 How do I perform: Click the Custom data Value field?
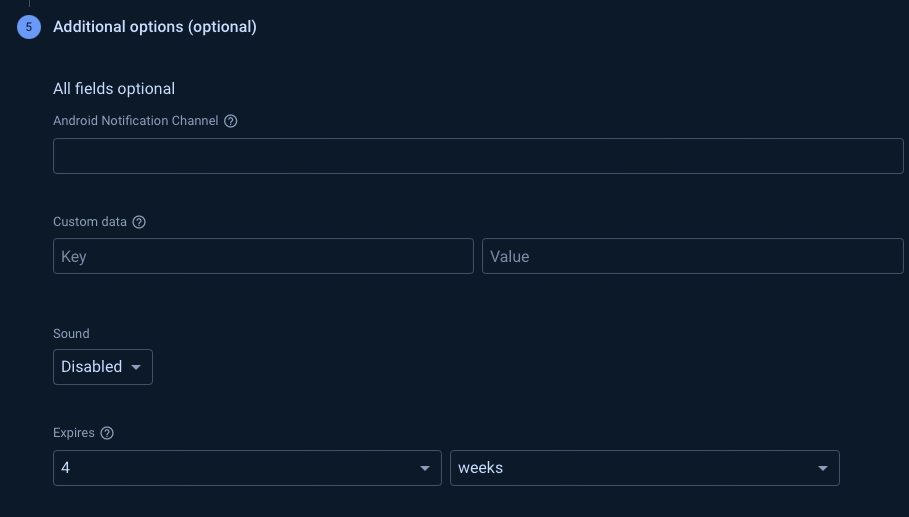click(x=693, y=256)
